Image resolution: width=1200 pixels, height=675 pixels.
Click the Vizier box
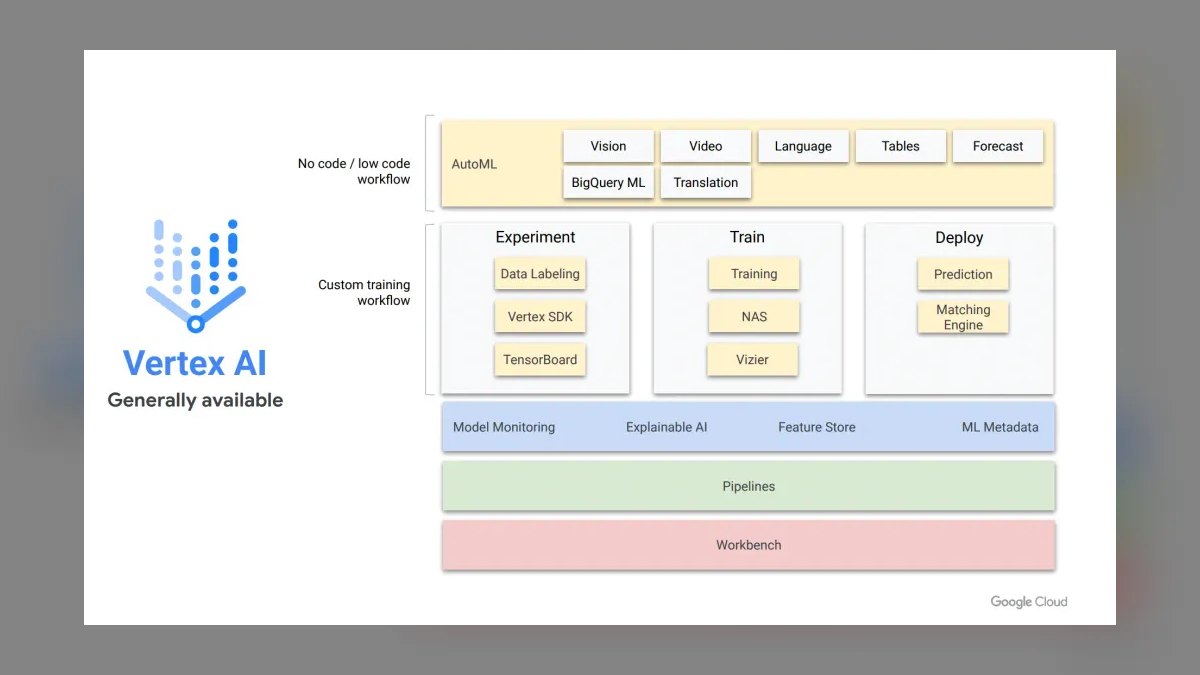tap(752, 360)
